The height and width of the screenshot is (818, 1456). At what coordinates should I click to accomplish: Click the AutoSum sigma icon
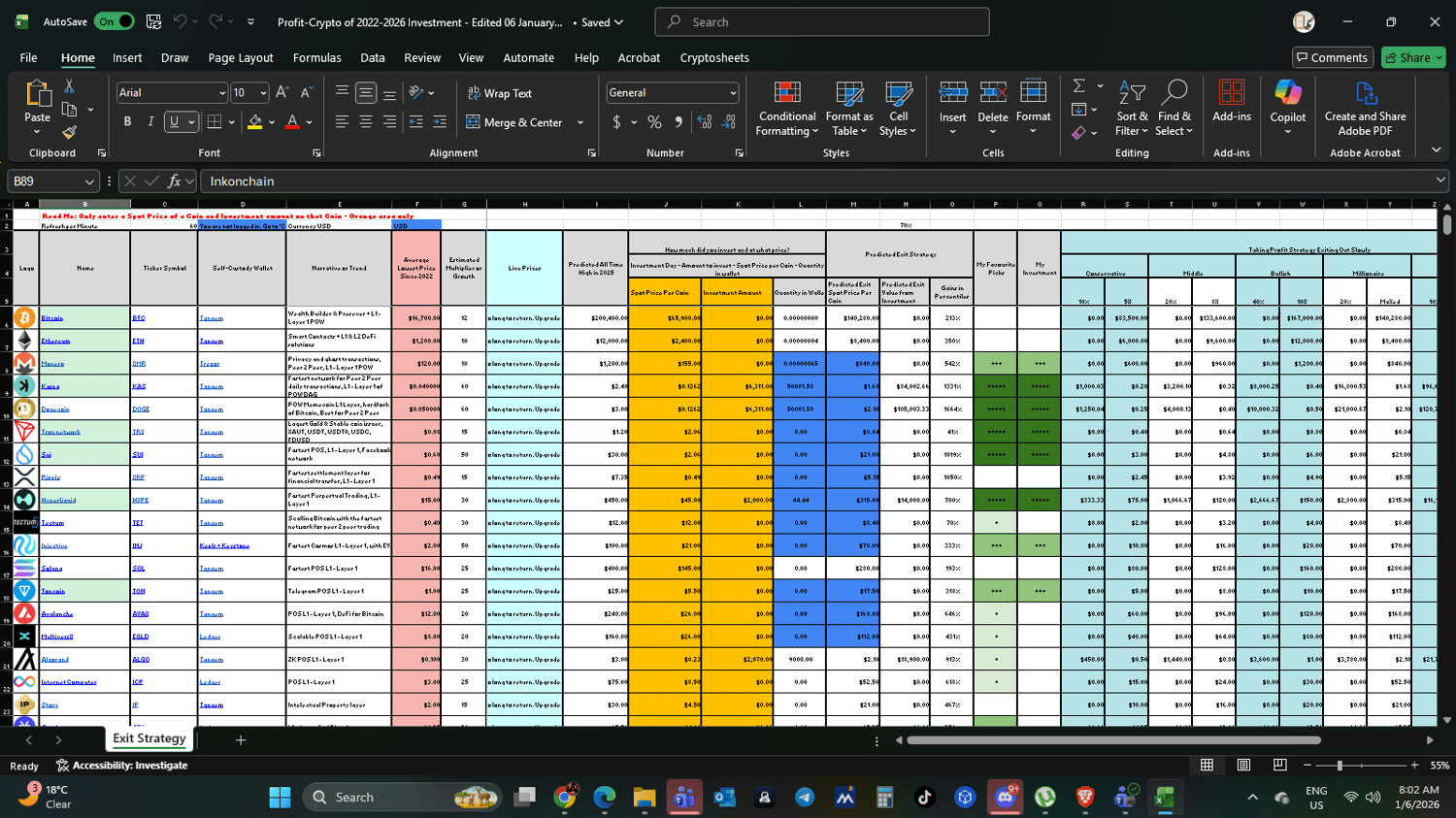(1079, 86)
